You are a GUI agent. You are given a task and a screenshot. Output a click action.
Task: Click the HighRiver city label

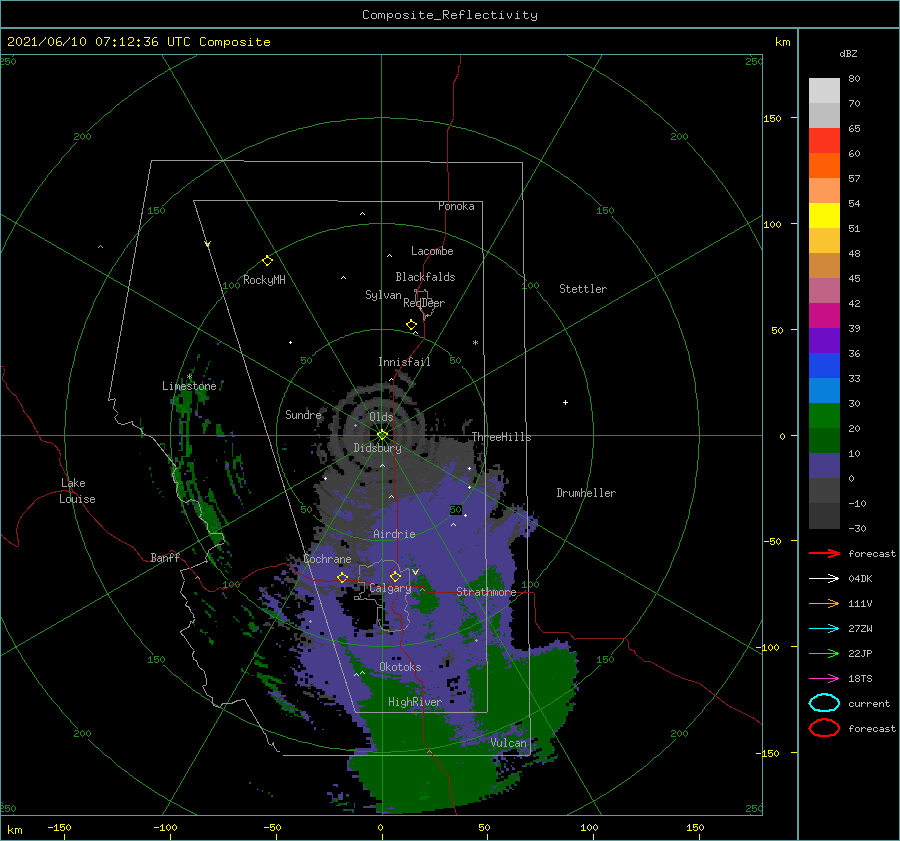pyautogui.click(x=415, y=702)
